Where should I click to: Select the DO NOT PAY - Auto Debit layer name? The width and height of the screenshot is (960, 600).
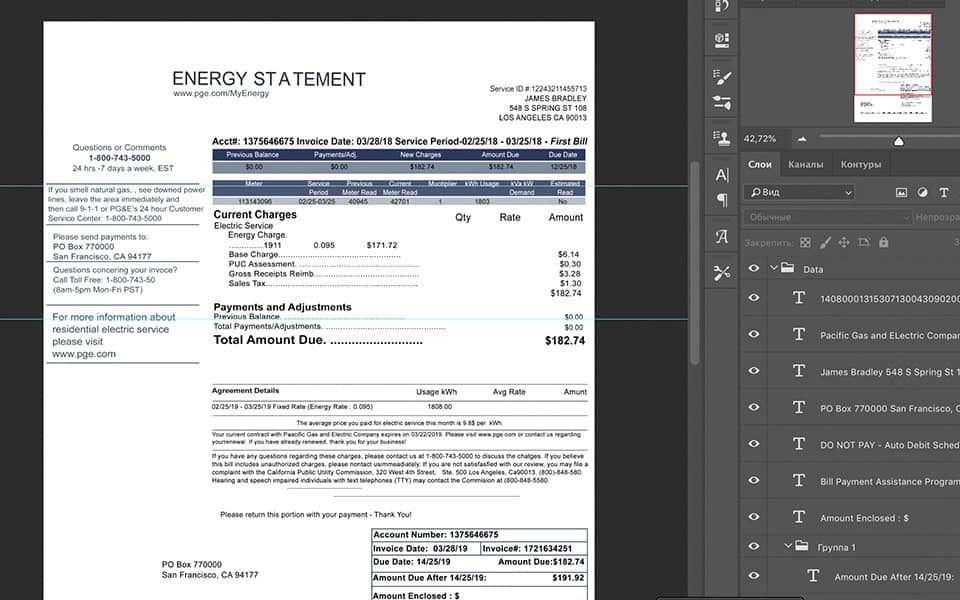point(890,445)
